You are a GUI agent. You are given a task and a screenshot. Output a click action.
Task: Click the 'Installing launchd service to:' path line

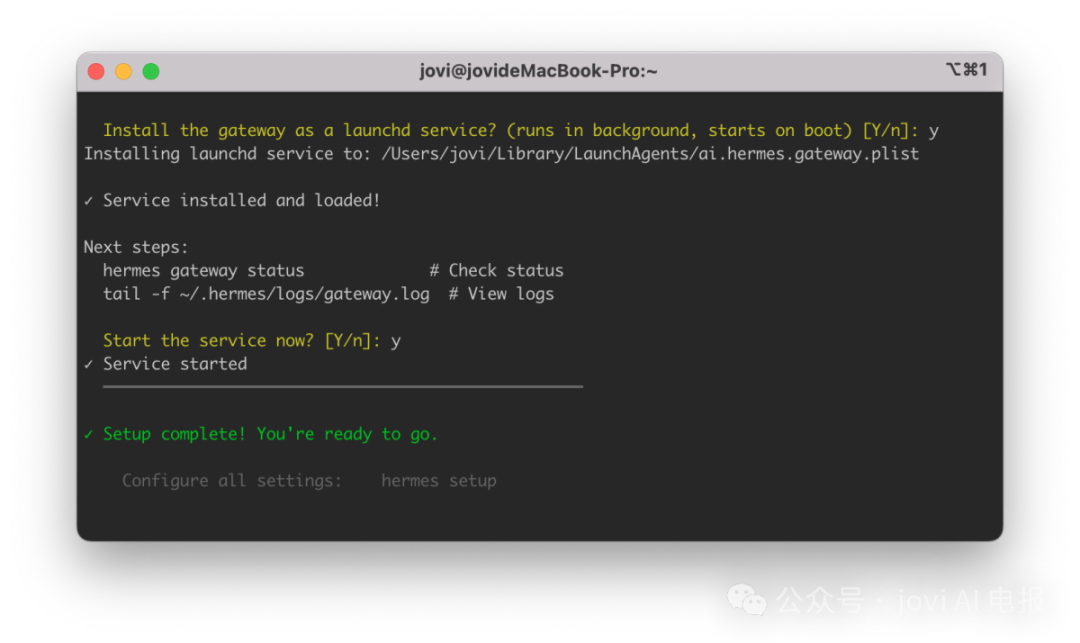[x=501, y=154]
